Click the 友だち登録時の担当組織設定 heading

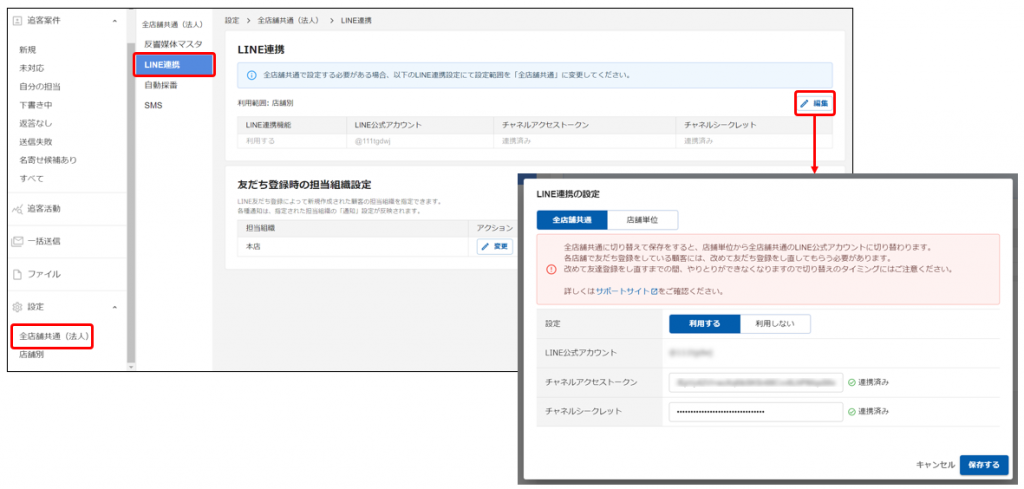click(x=306, y=185)
